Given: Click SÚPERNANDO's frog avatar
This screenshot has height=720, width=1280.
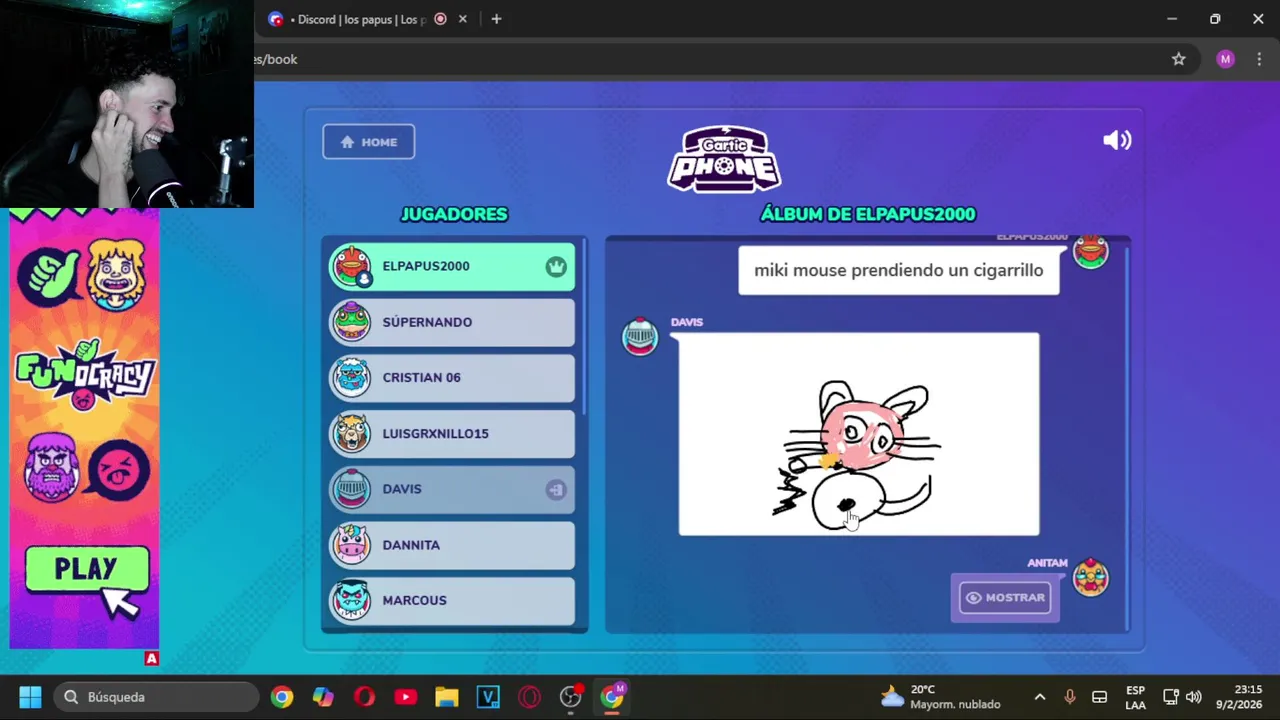Looking at the screenshot, I should (x=351, y=322).
